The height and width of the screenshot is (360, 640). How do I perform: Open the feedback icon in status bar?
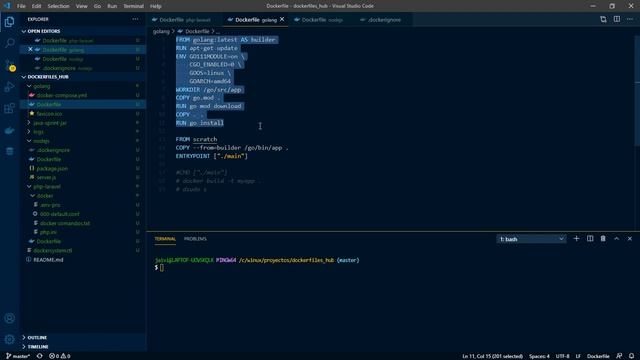tap(619, 356)
